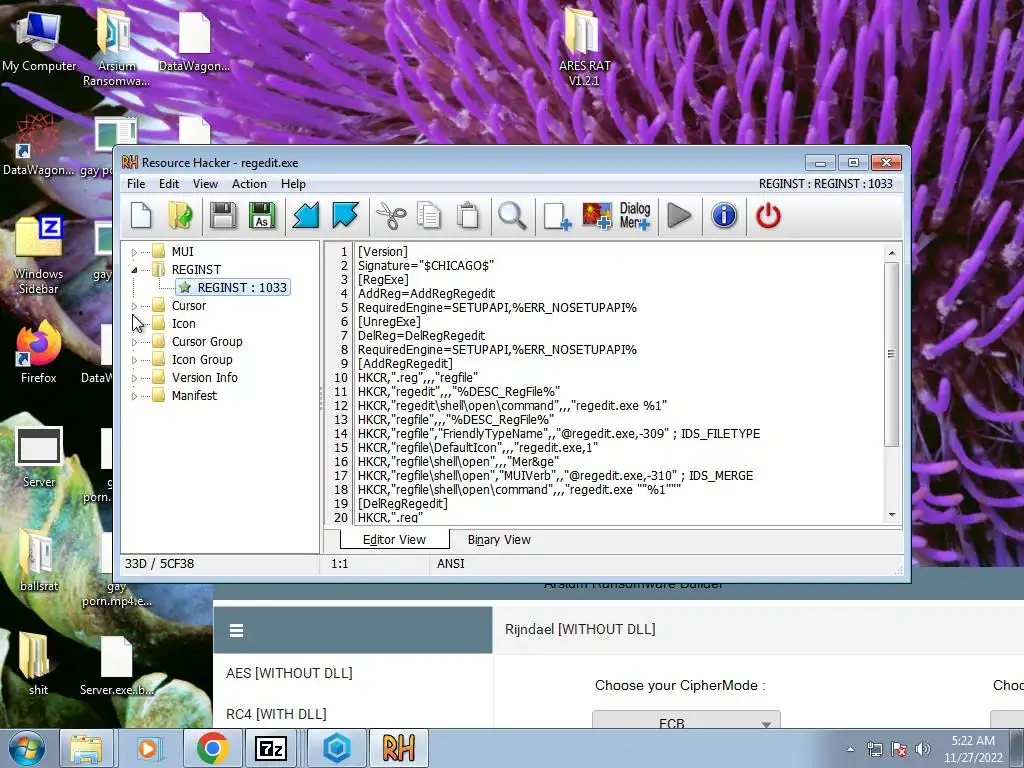
Task: Open the ARES RAT V1.2.1 folder
Action: (584, 48)
